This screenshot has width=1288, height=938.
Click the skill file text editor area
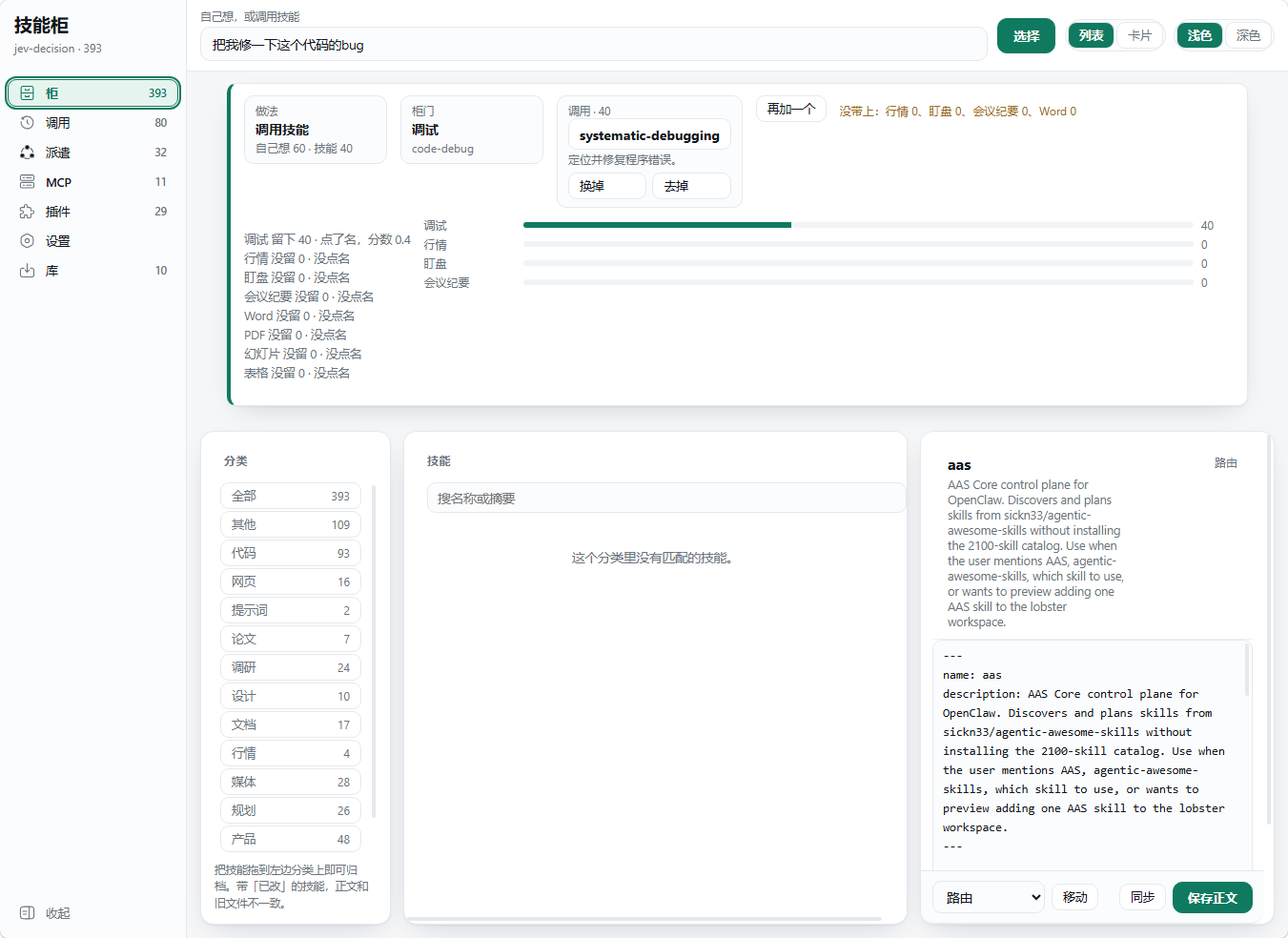(1092, 755)
